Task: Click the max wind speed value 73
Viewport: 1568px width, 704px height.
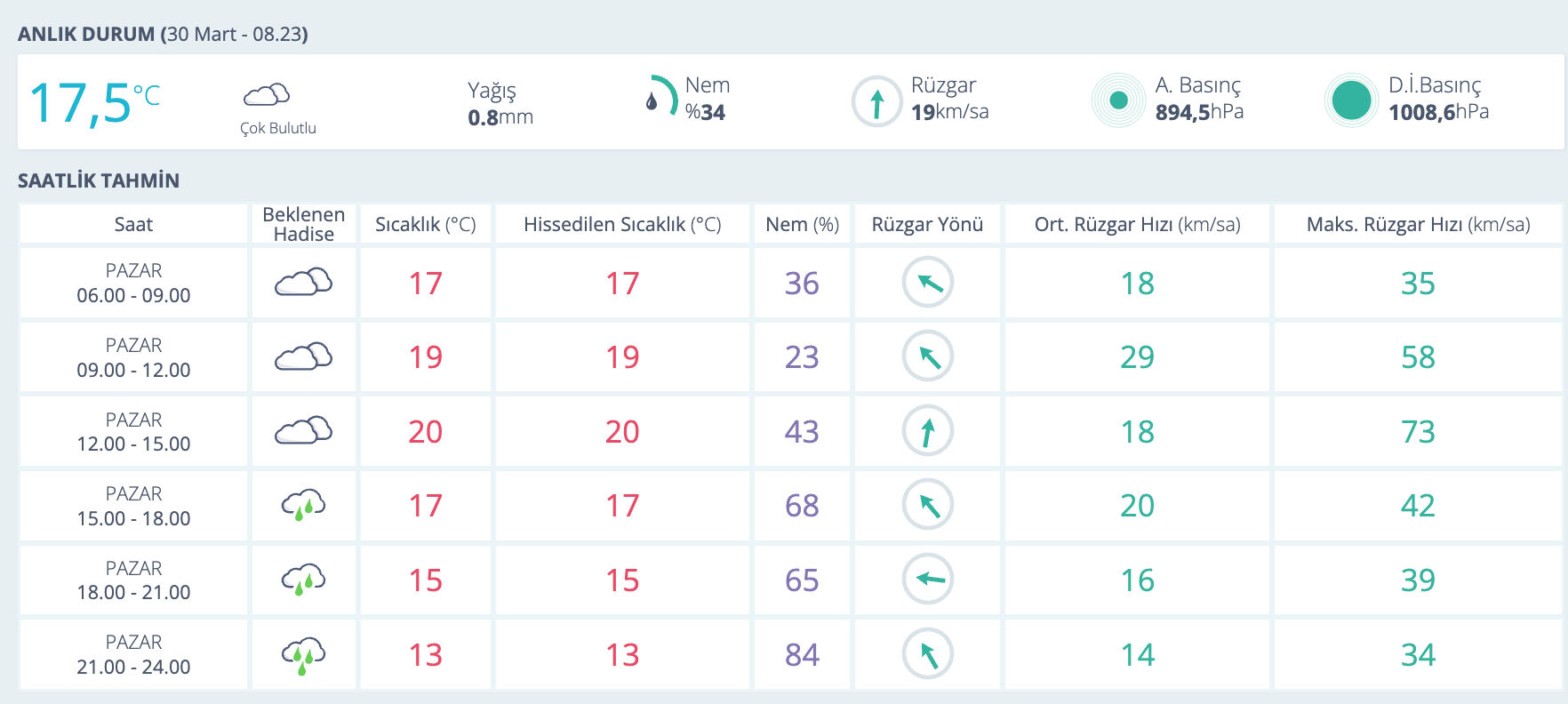Action: pyautogui.click(x=1418, y=432)
